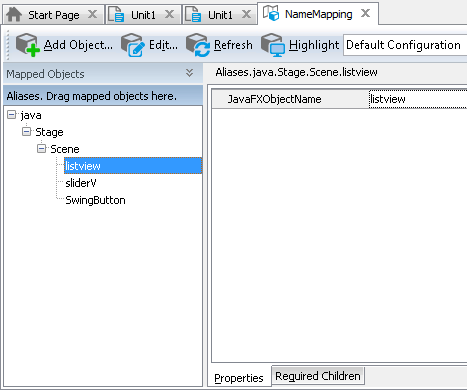The height and width of the screenshot is (392, 467).
Task: Collapse the Scene tree node
Action: click(41, 149)
